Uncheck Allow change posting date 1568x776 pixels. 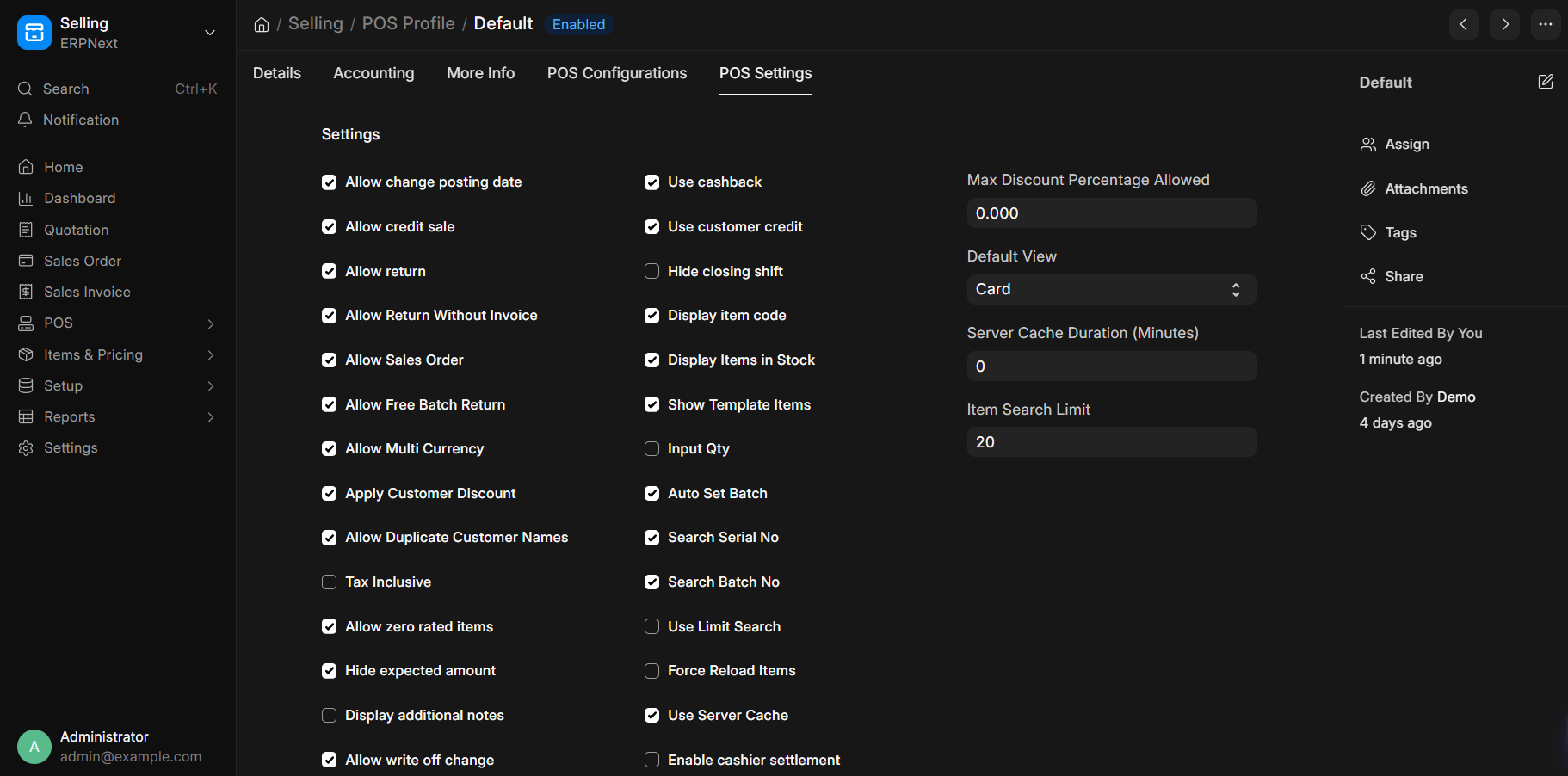click(329, 182)
